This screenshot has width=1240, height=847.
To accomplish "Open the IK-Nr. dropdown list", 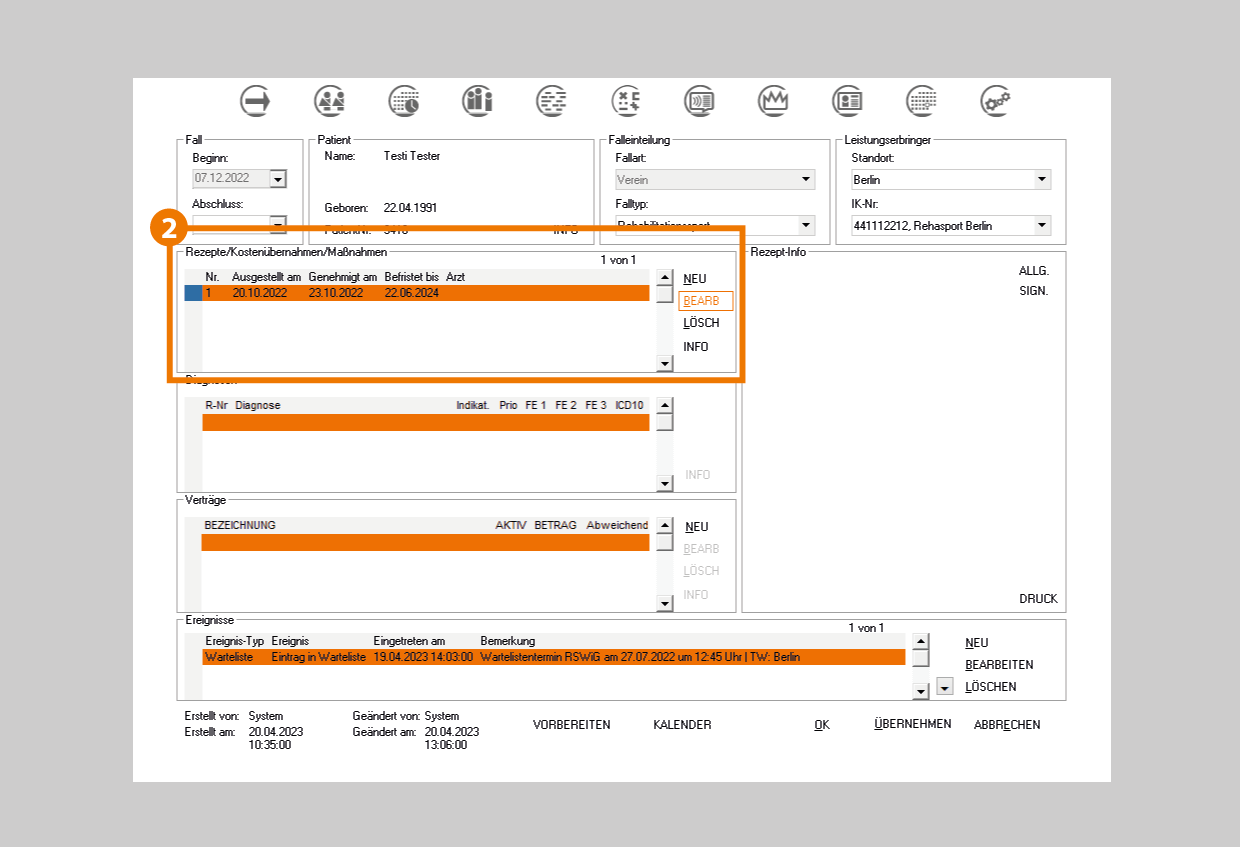I will click(1042, 226).
